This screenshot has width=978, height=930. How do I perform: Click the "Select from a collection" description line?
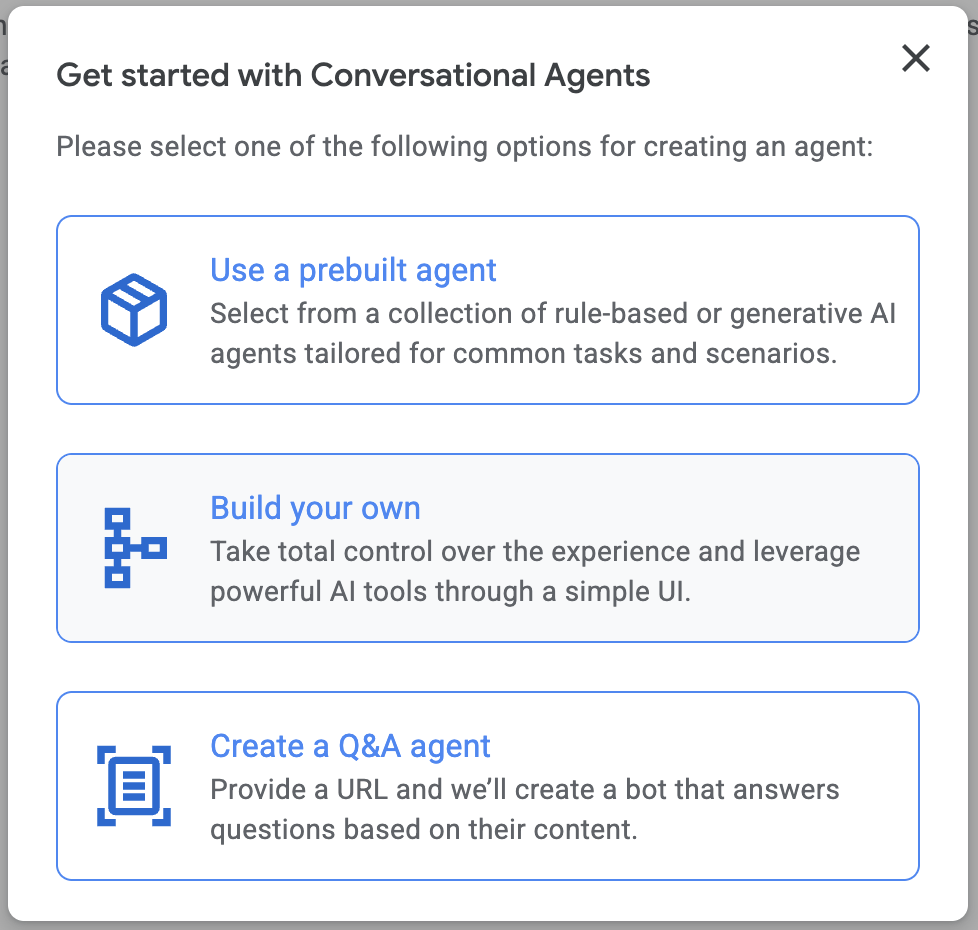(552, 314)
